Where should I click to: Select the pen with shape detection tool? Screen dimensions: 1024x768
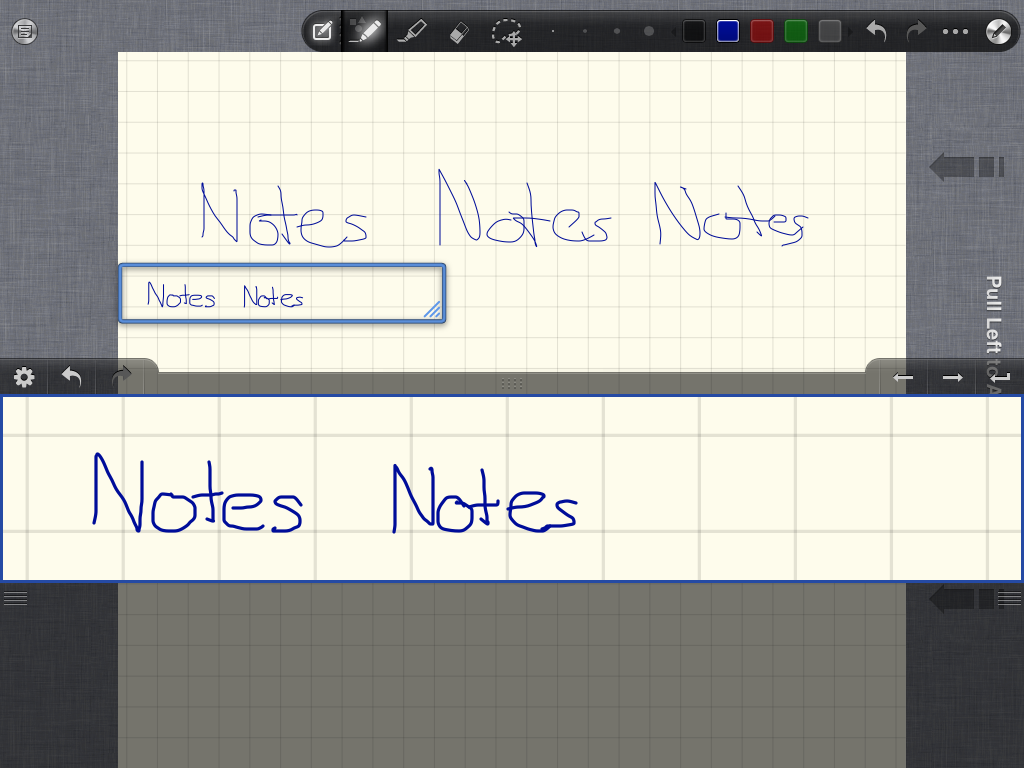coord(364,31)
